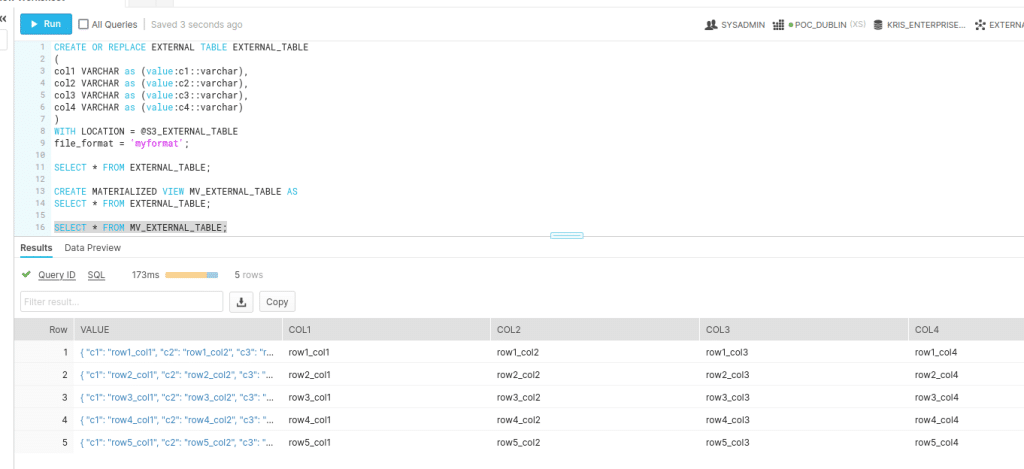Image resolution: width=1024 pixels, height=469 pixels.
Task: Click the Filter result input field
Action: [121, 301]
